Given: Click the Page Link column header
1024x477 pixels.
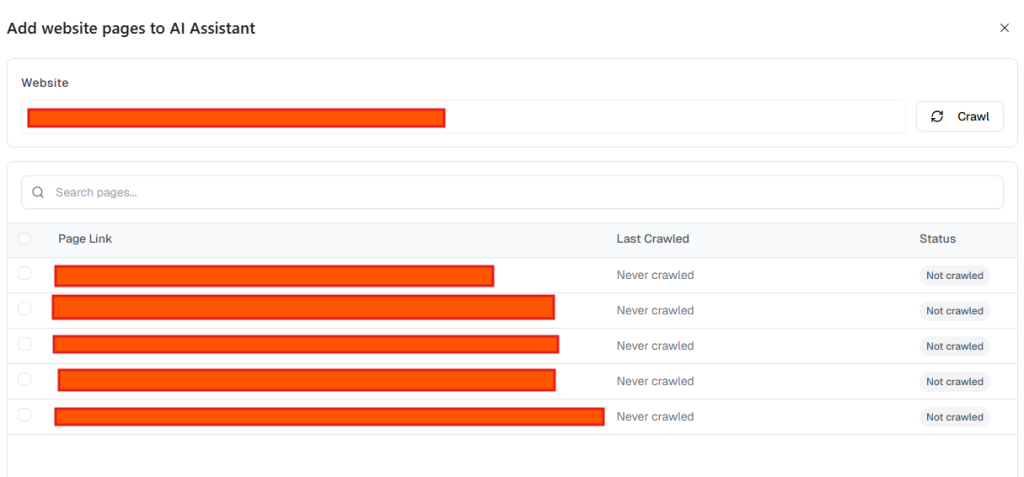Looking at the screenshot, I should 85,239.
